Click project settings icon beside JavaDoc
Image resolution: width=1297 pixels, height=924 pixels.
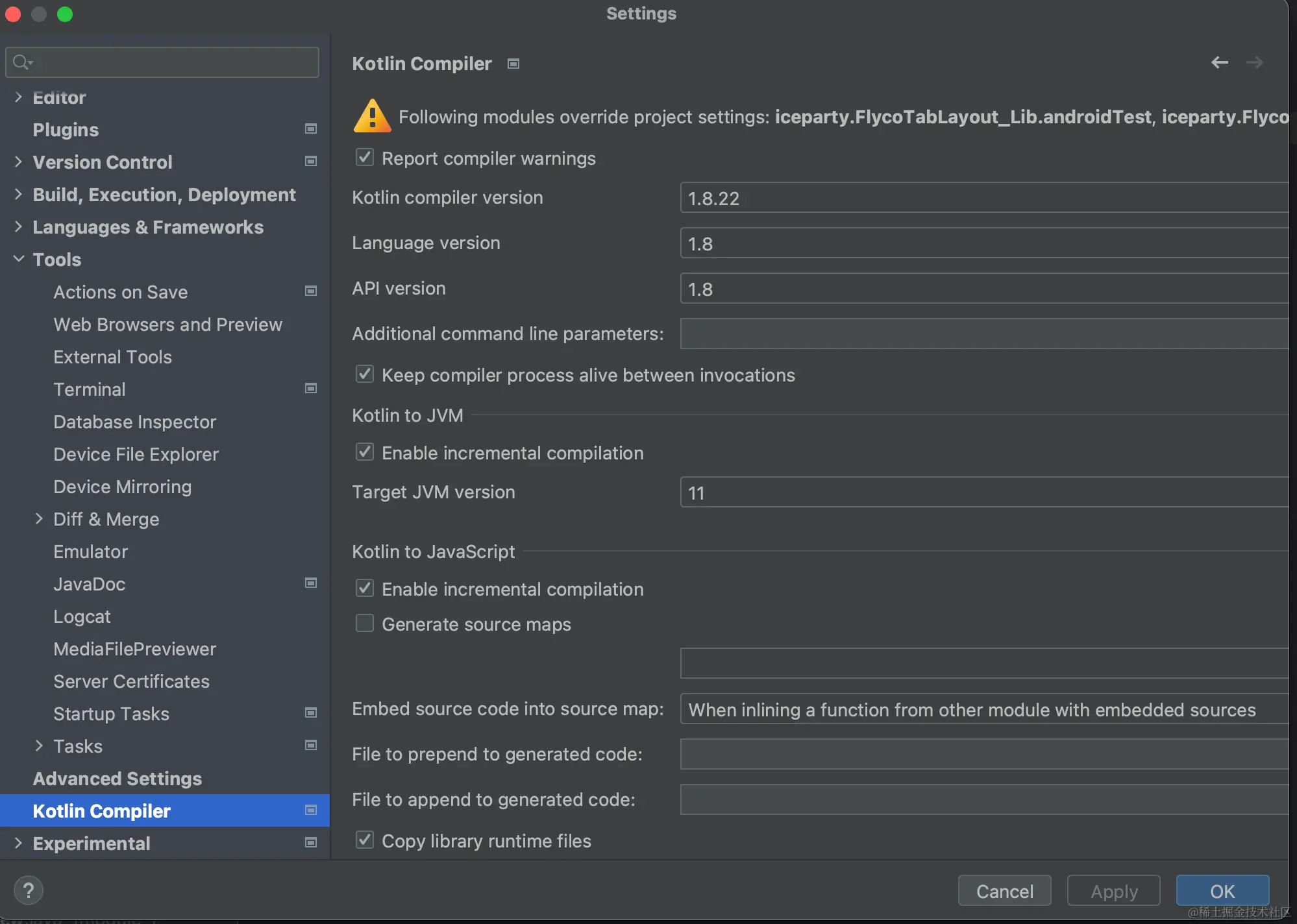coord(311,583)
